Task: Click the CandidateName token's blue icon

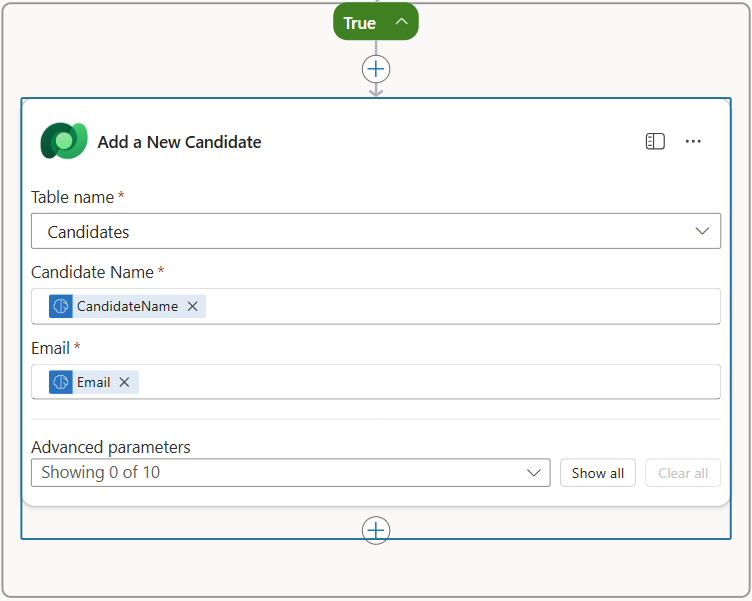Action: click(x=61, y=306)
